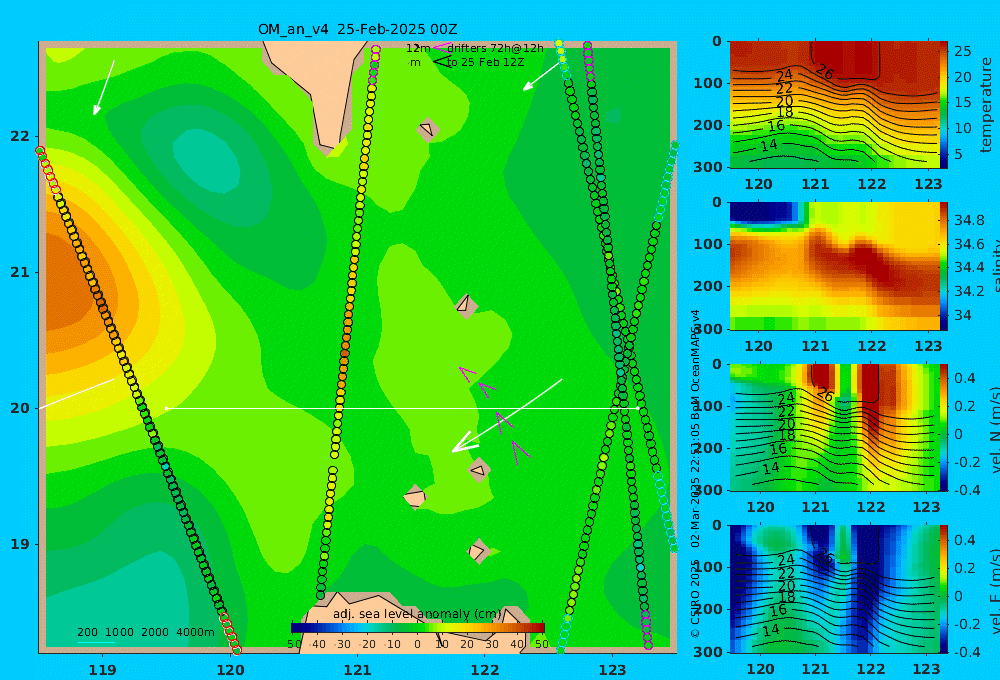
Task: Click the 'vel. N (m/s)' color bar
Action: tap(944, 427)
